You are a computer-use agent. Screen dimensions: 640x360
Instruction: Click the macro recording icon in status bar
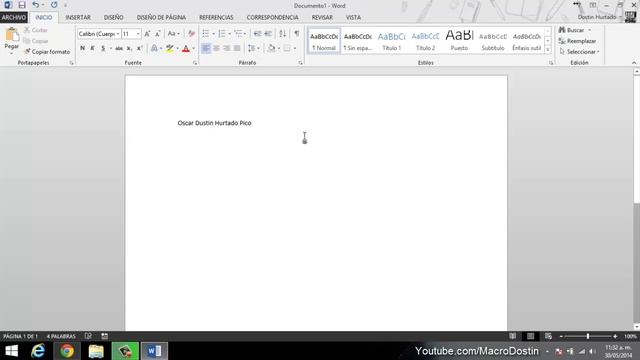pyautogui.click(x=104, y=336)
